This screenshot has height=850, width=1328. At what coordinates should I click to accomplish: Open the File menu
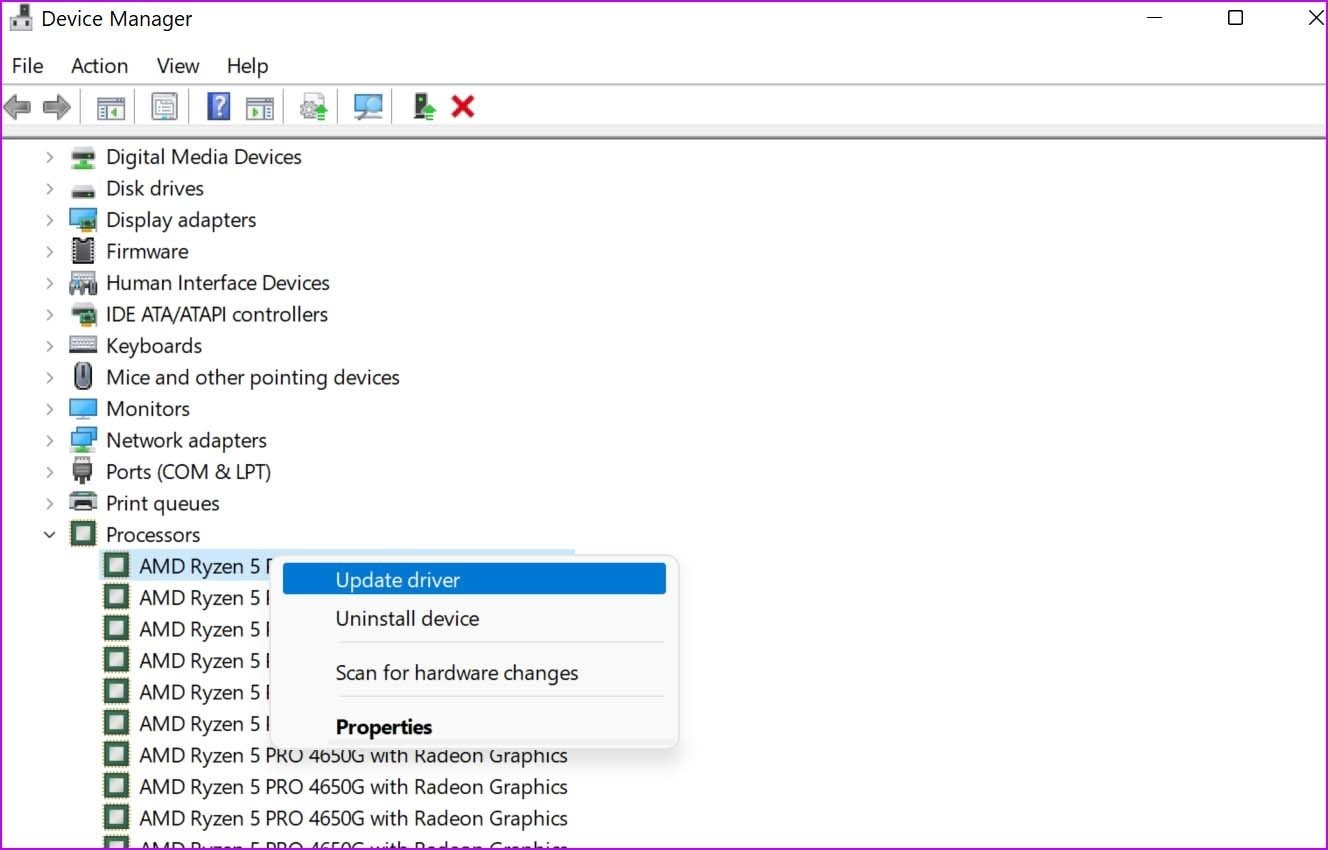click(27, 66)
